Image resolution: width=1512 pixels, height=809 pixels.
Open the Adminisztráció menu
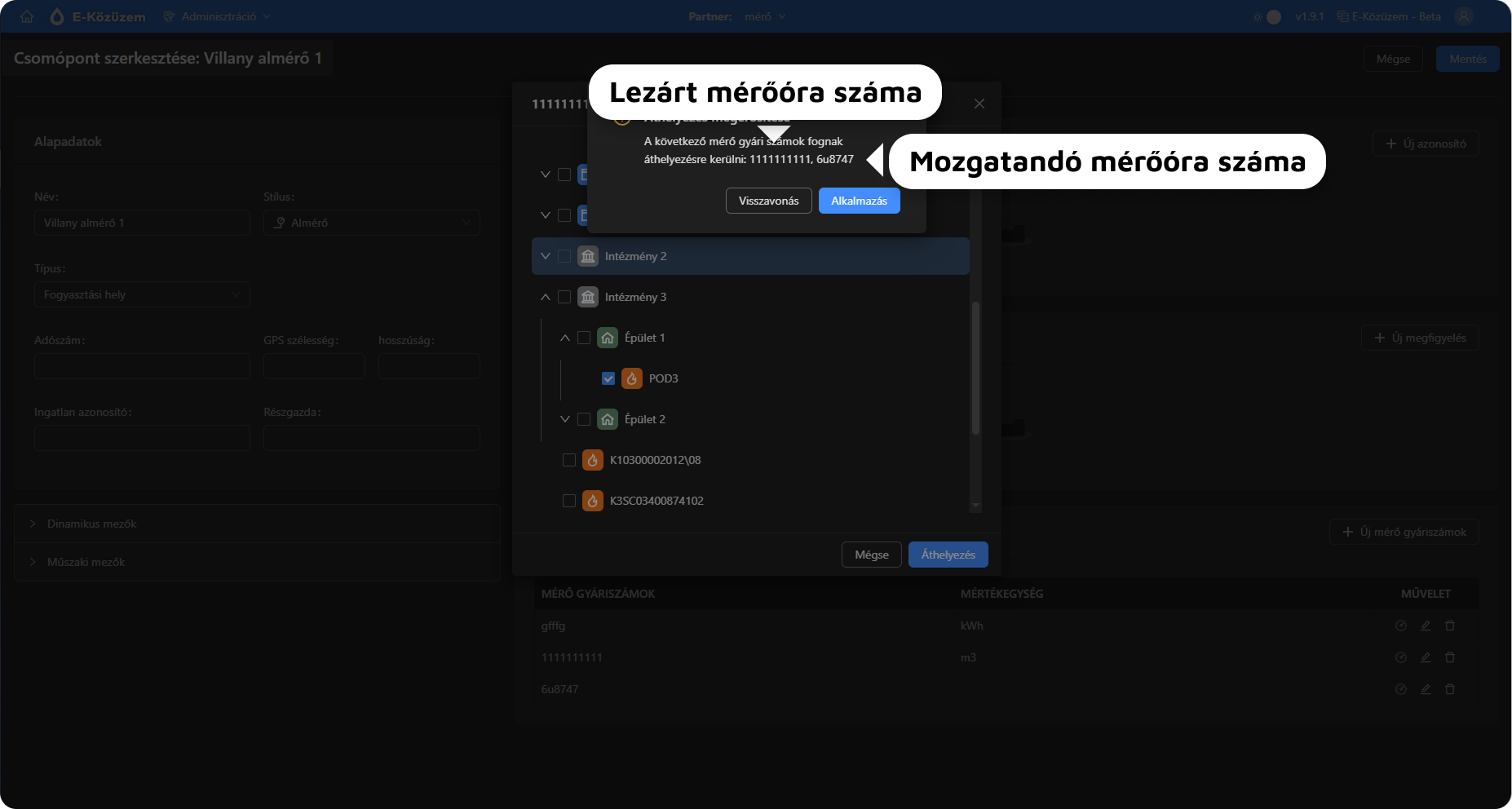(216, 15)
